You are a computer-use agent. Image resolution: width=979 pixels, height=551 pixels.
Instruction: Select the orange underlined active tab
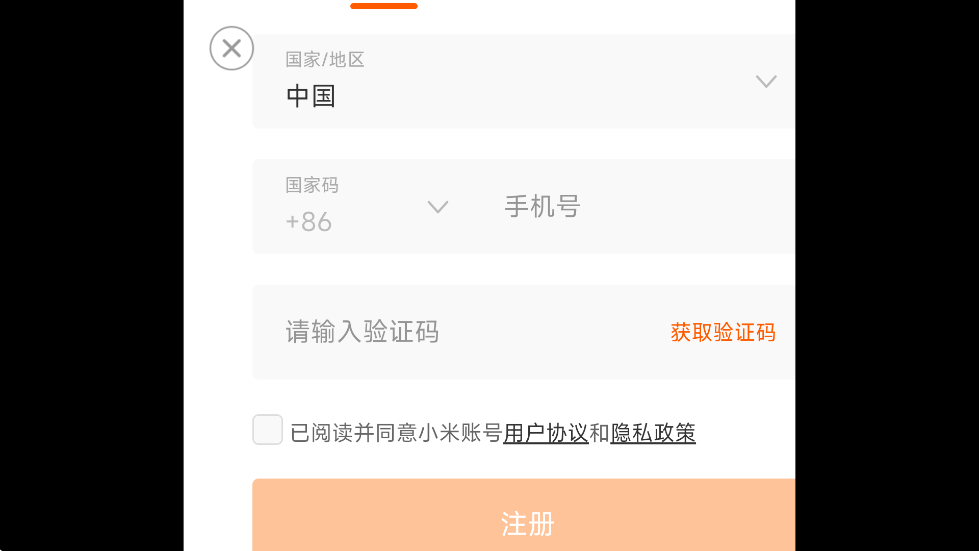(384, 6)
